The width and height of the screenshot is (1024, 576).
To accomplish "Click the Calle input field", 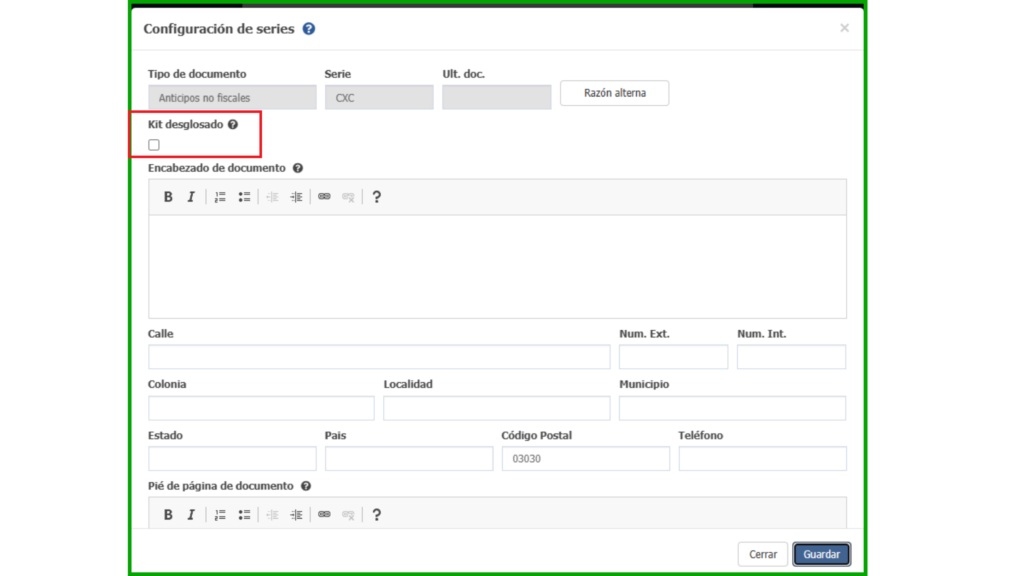I will (378, 357).
